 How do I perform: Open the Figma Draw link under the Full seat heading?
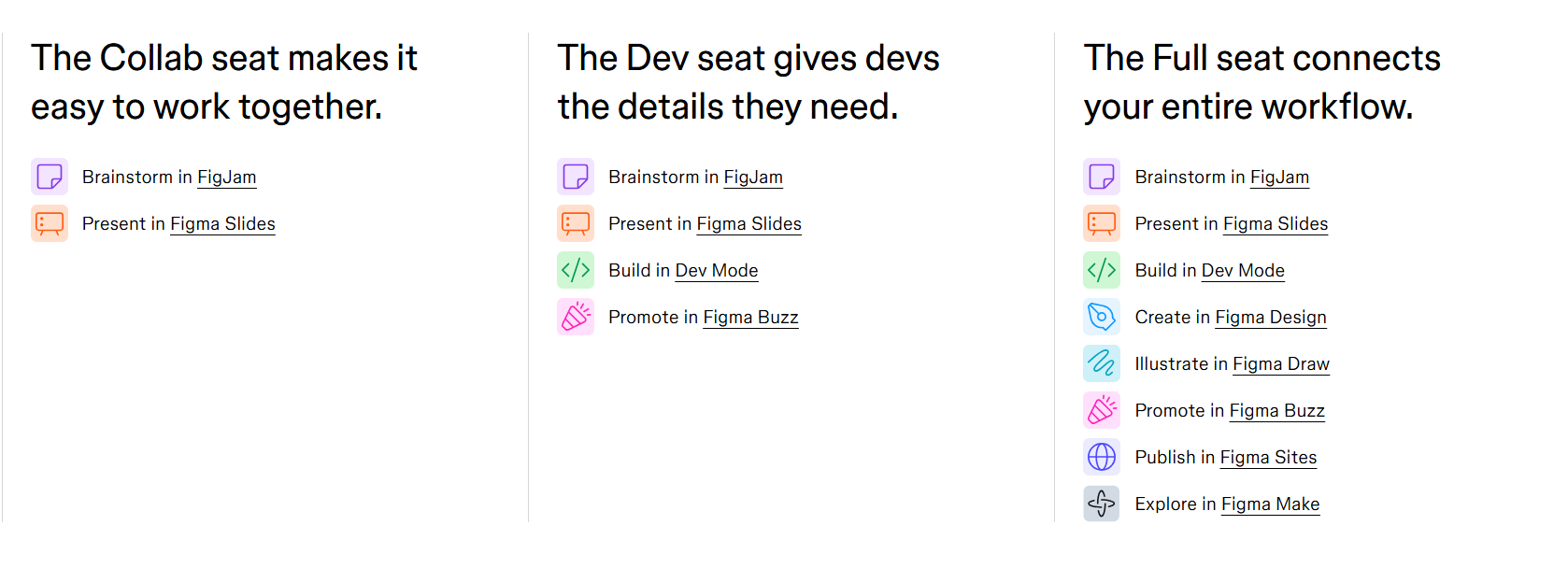(1280, 363)
